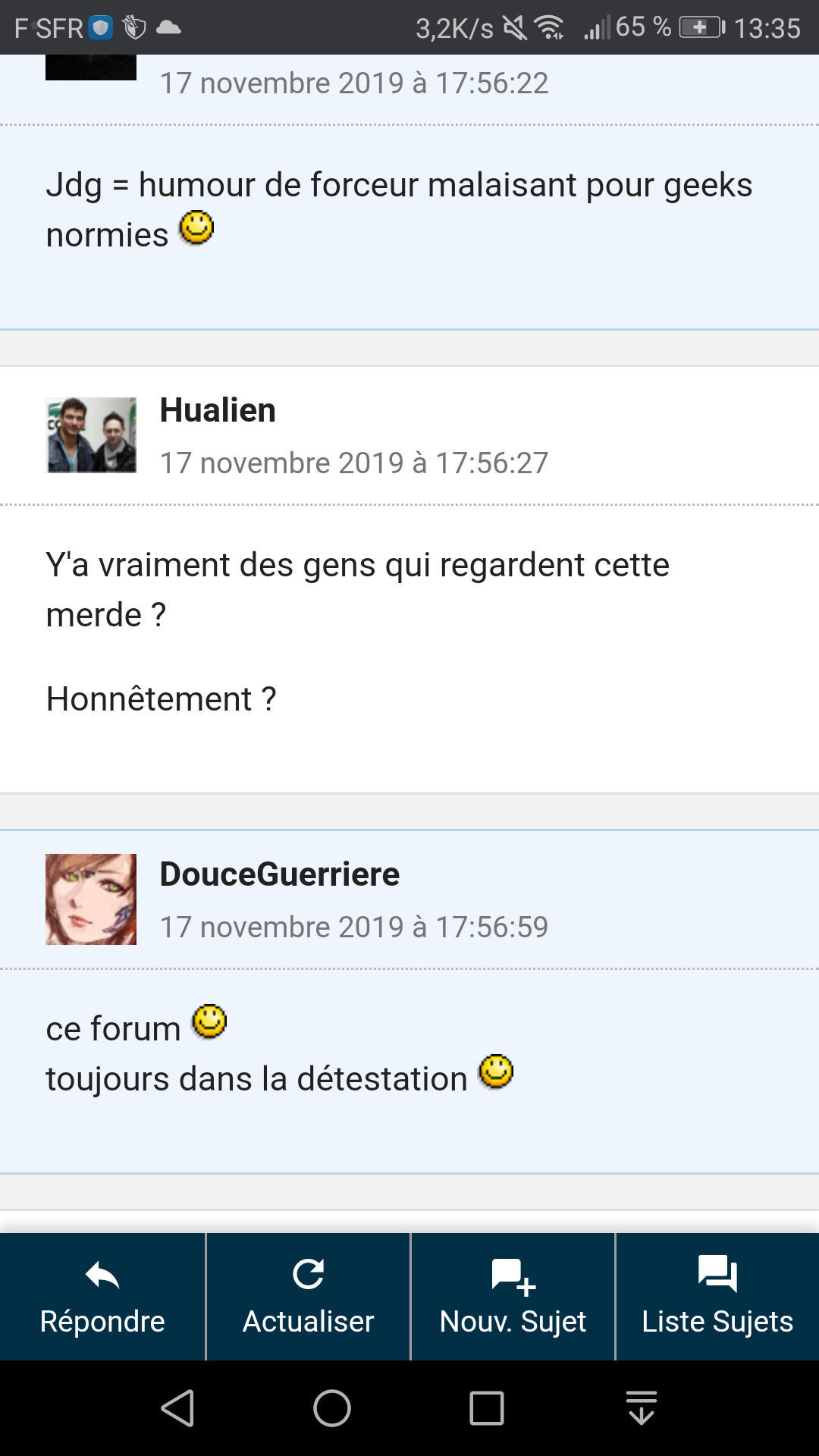Tap the smiley after 'ce forum'
Image resolution: width=819 pixels, height=1456 pixels.
tap(209, 1021)
